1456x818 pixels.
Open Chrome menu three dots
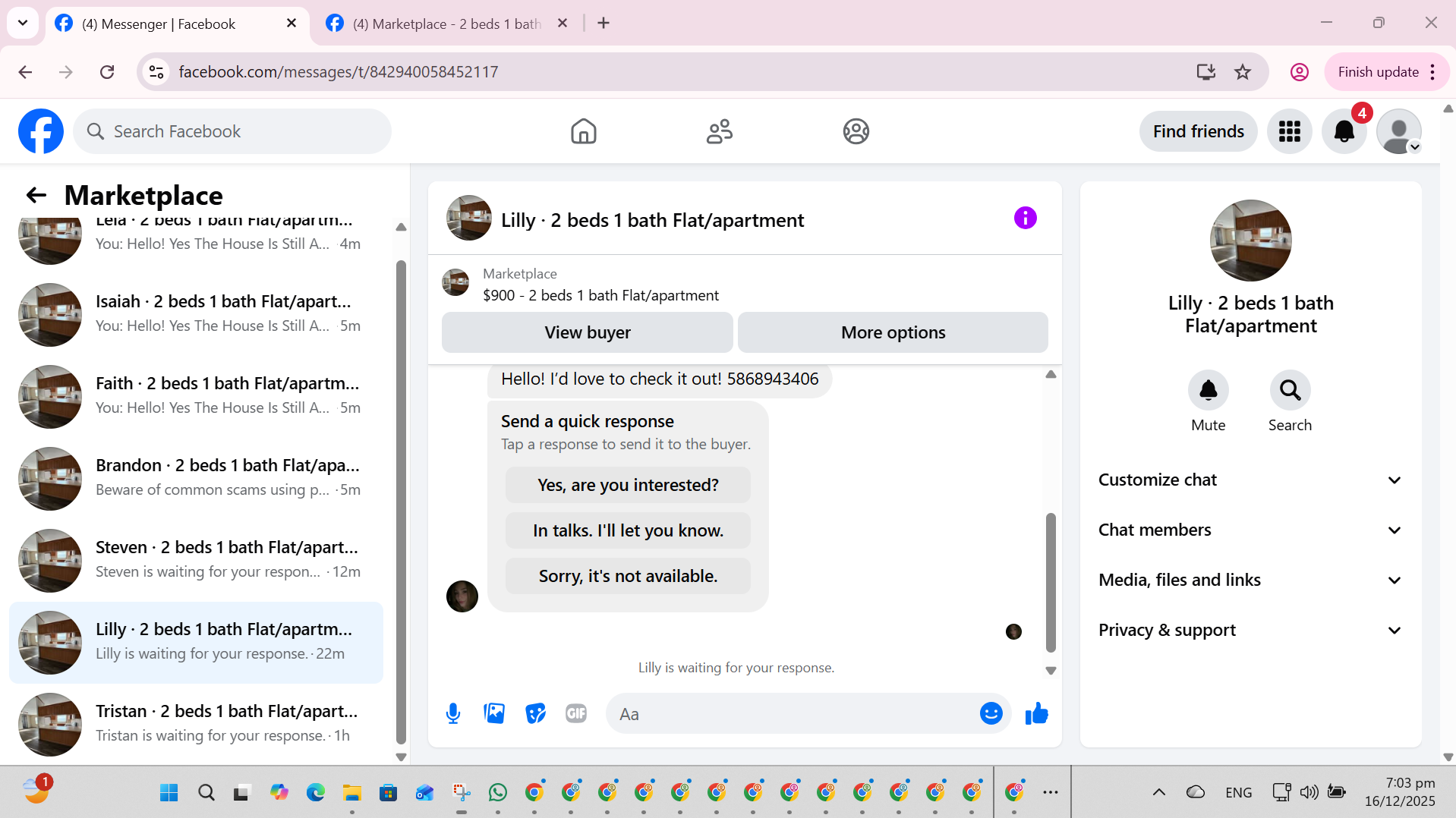click(1432, 72)
